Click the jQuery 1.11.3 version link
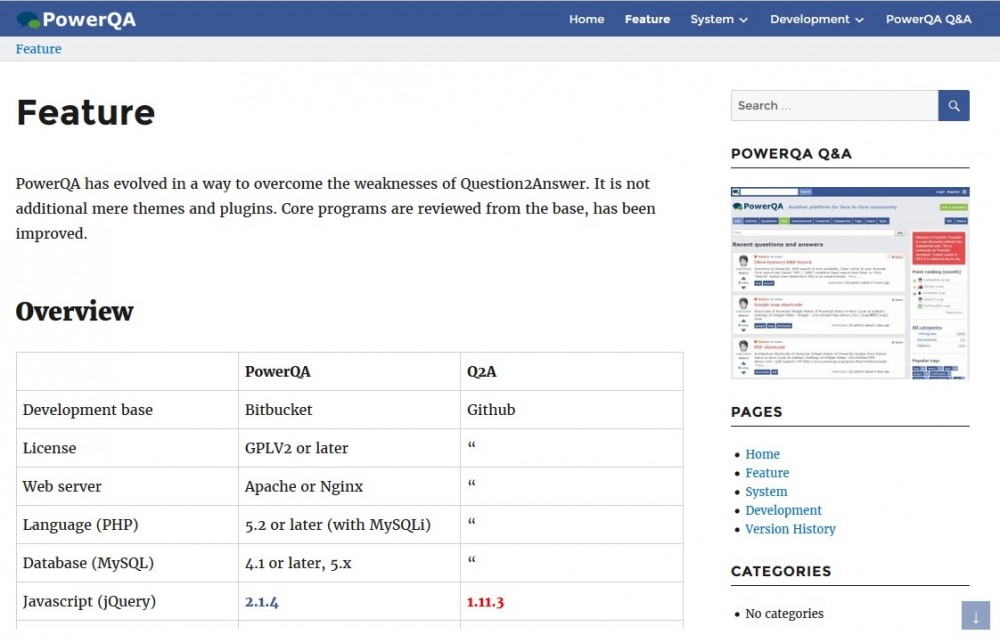Viewport: 1000px width, 643px height. tap(485, 602)
